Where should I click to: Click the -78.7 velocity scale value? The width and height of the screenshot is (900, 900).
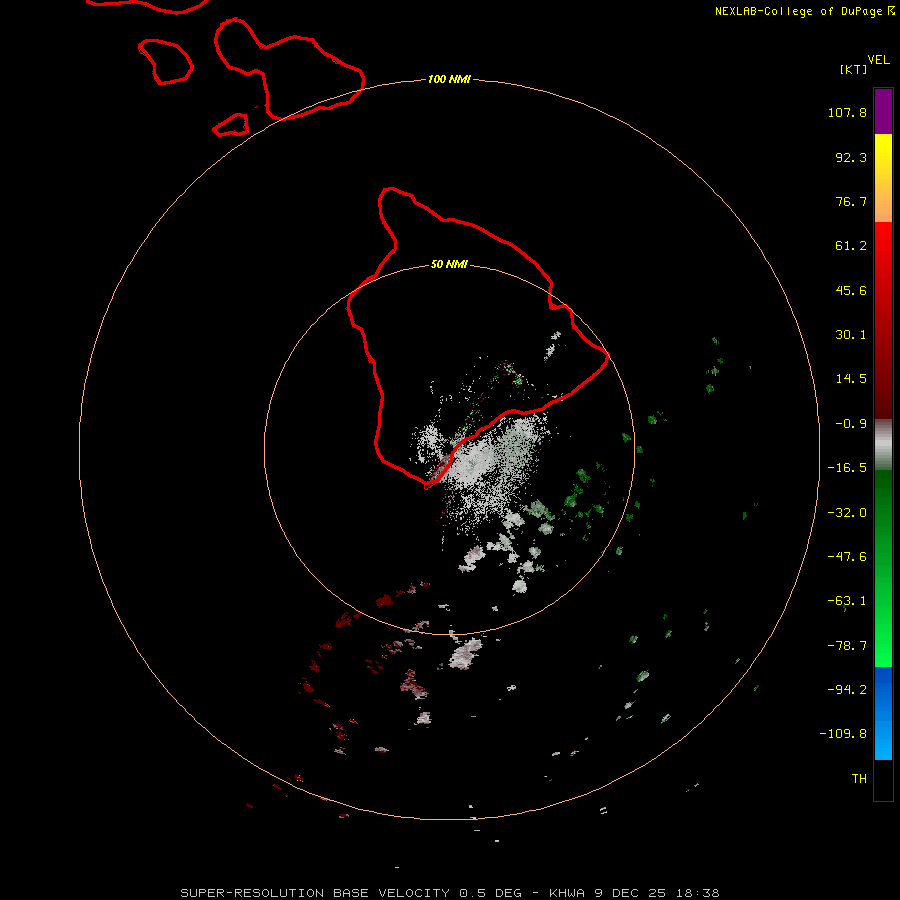click(847, 646)
